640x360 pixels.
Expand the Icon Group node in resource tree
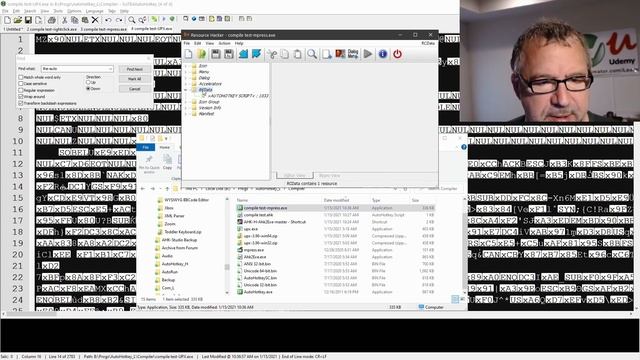coord(186,102)
